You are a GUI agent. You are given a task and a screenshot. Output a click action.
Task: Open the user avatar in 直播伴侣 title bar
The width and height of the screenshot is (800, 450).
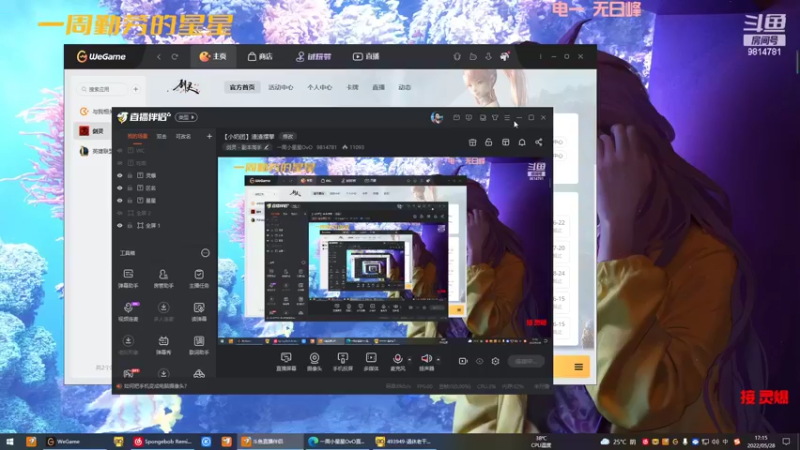tap(437, 117)
